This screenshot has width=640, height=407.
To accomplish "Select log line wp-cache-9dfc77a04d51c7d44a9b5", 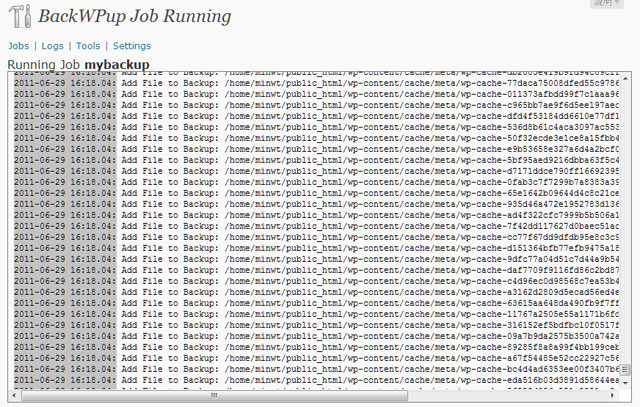I will tap(316, 260).
